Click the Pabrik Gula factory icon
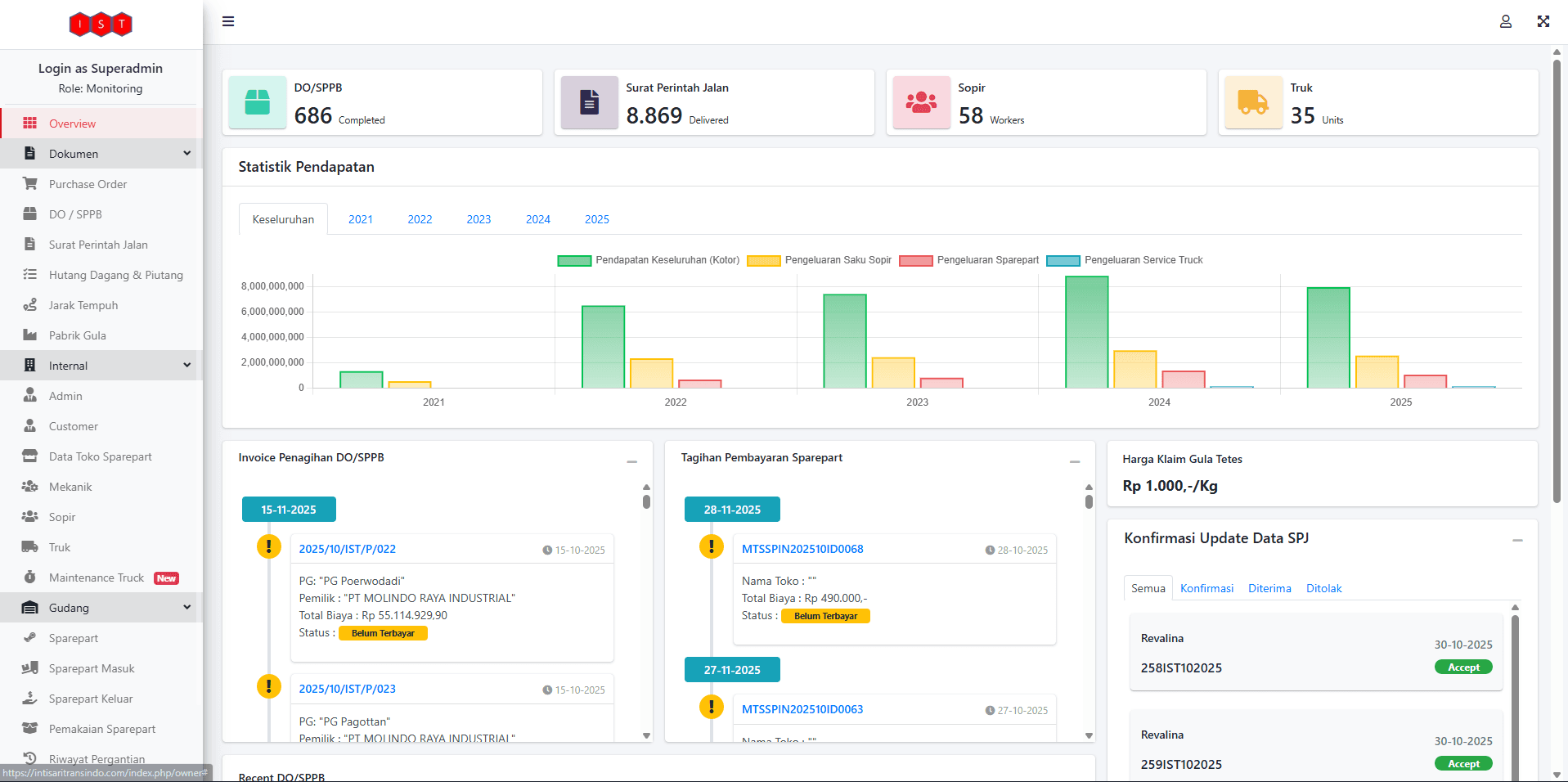Image resolution: width=1568 pixels, height=782 pixels. [x=30, y=335]
